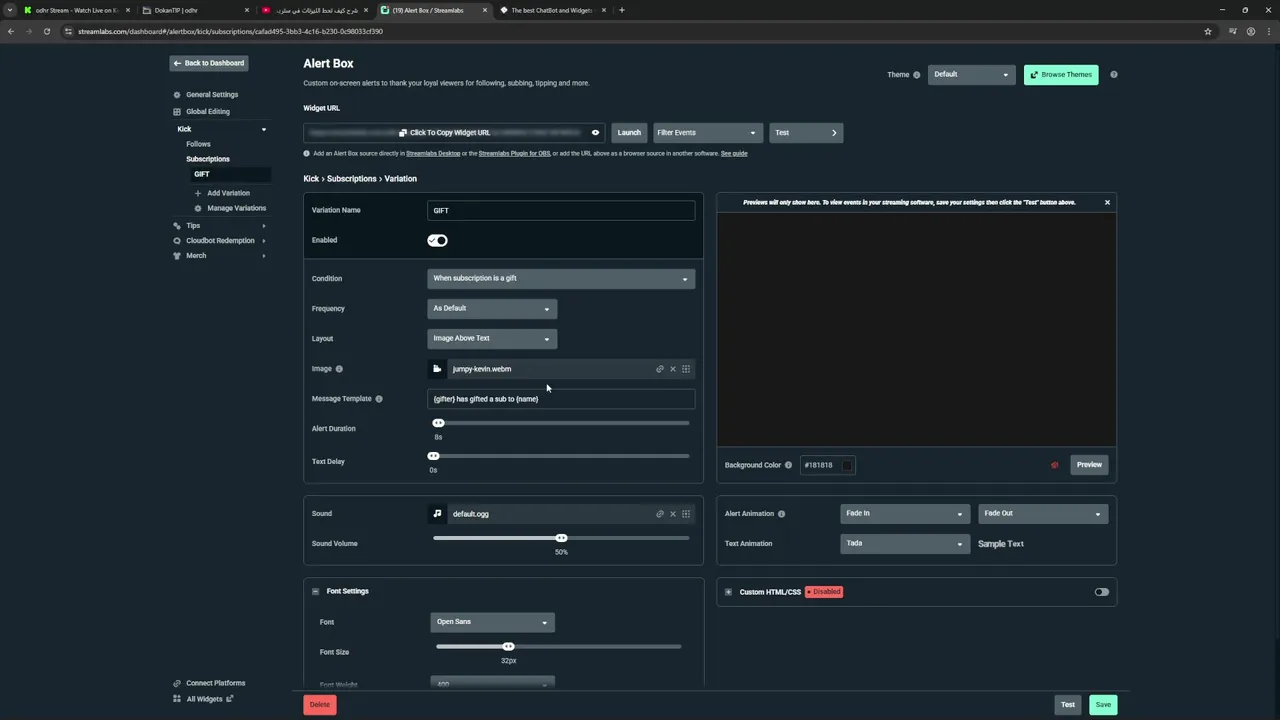
Task: Reload the page in the browser
Action: click(x=47, y=31)
